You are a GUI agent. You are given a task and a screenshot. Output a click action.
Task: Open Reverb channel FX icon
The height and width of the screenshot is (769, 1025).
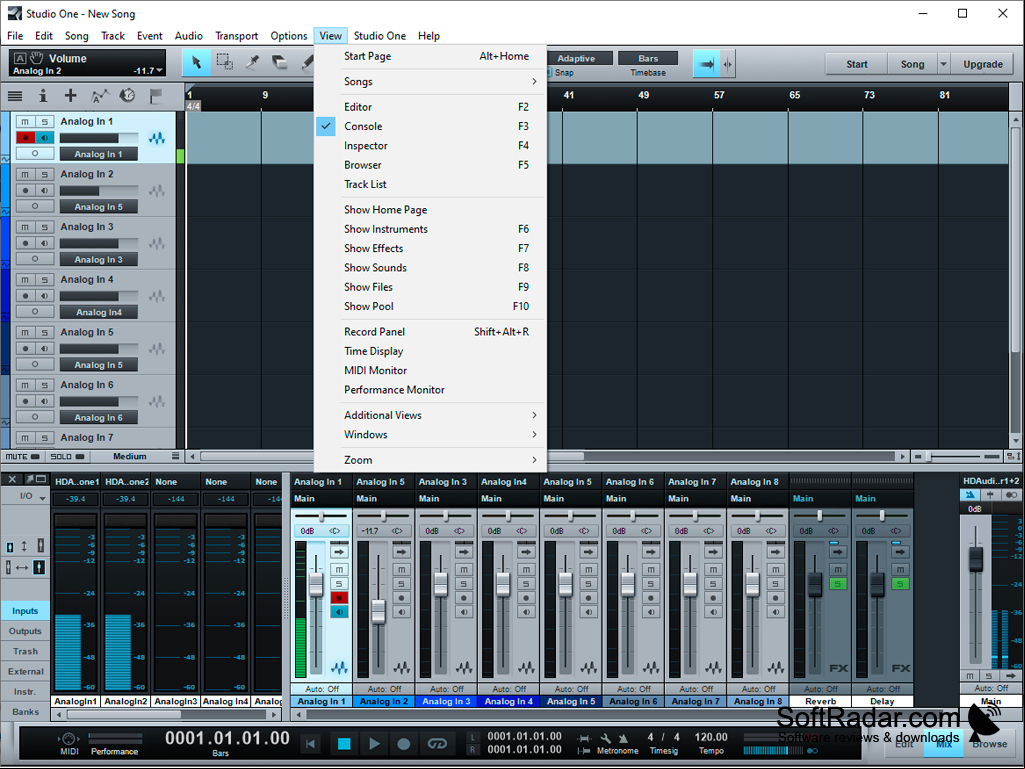[838, 668]
